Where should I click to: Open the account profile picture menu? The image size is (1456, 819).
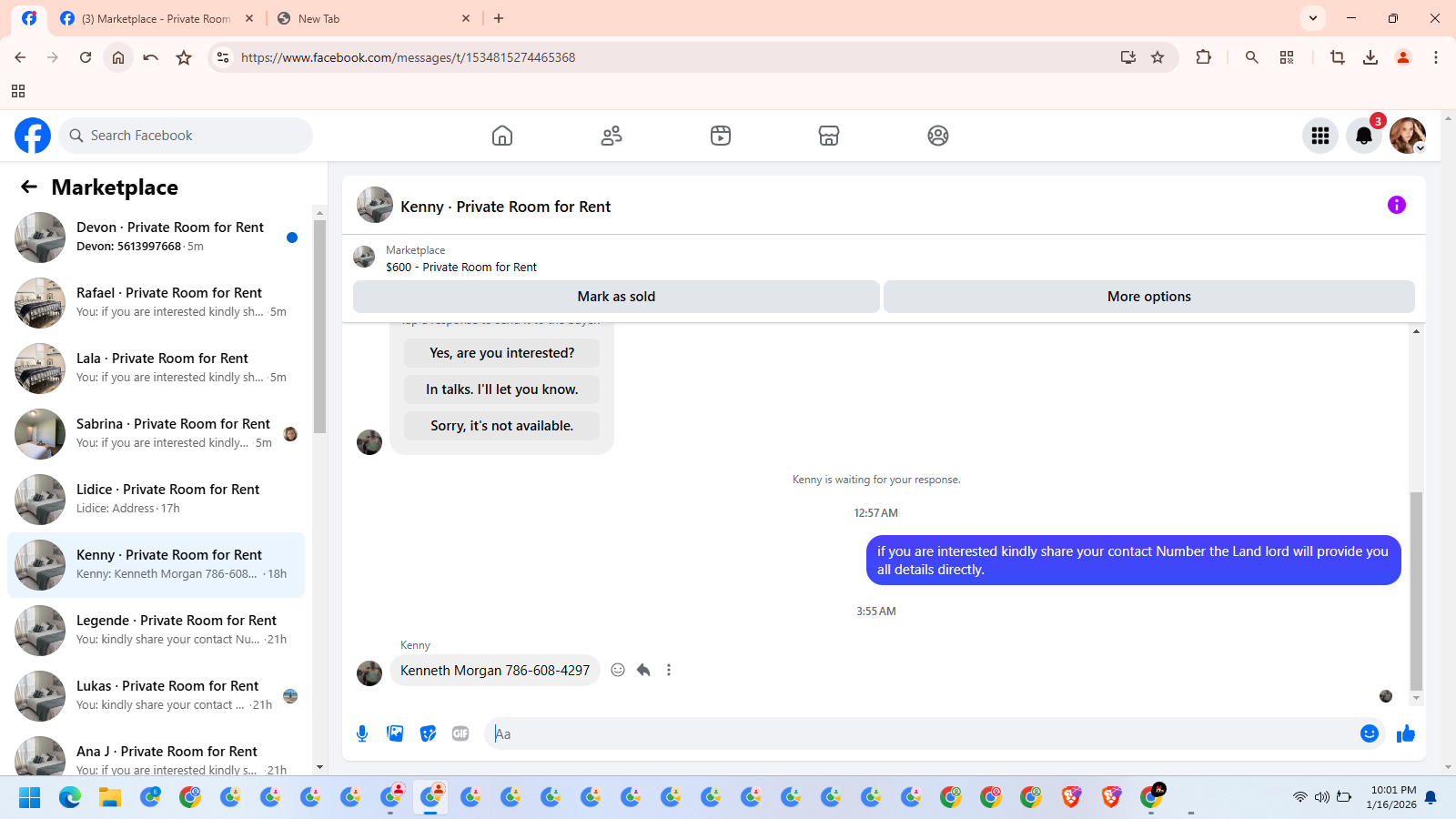[x=1408, y=136]
